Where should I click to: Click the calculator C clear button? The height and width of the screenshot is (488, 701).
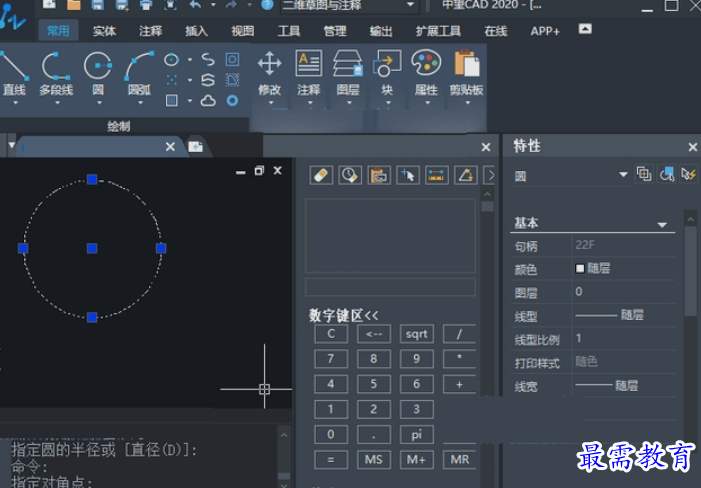coord(331,334)
